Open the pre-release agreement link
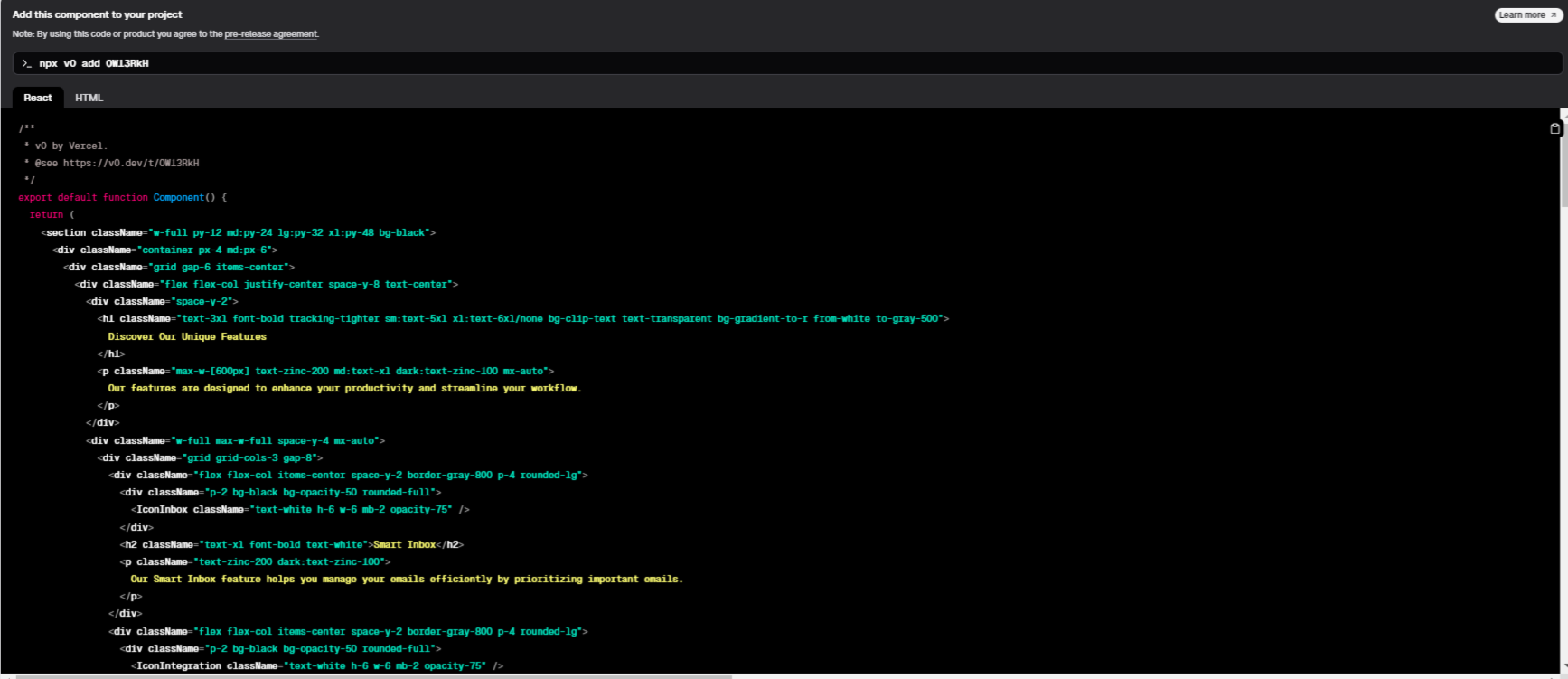The width and height of the screenshot is (1568, 679). click(270, 34)
